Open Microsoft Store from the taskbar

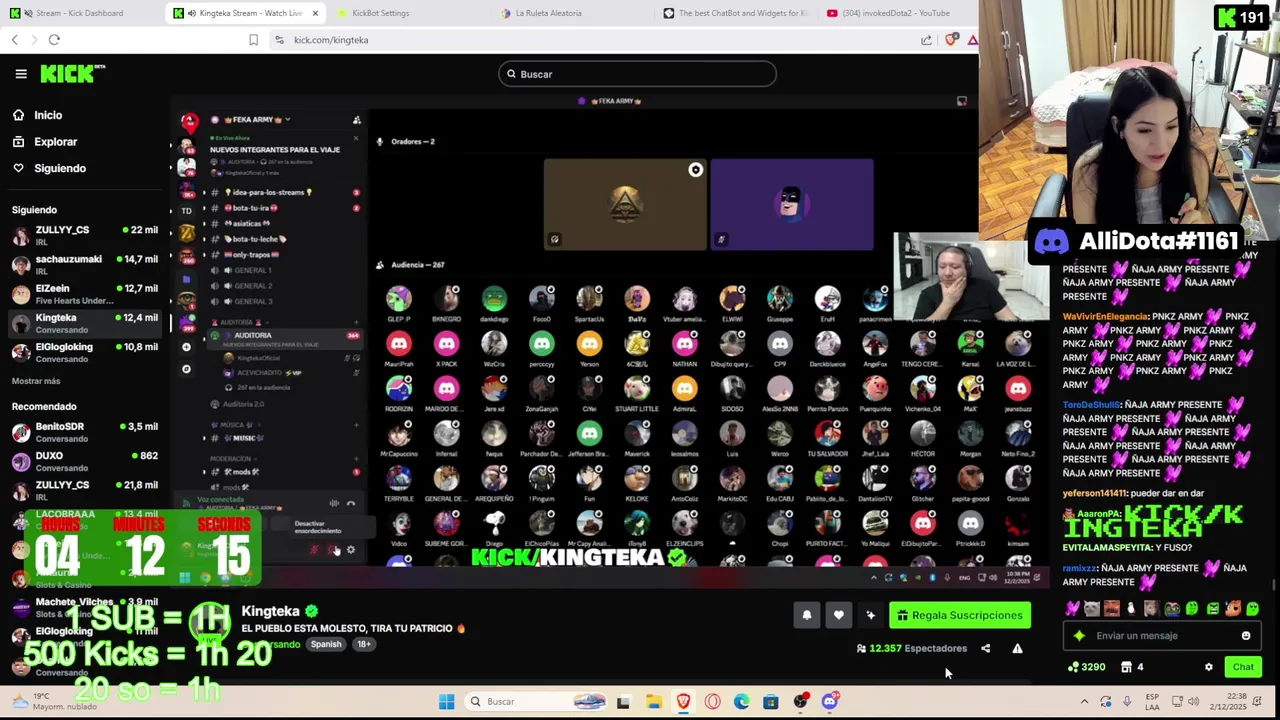point(771,702)
